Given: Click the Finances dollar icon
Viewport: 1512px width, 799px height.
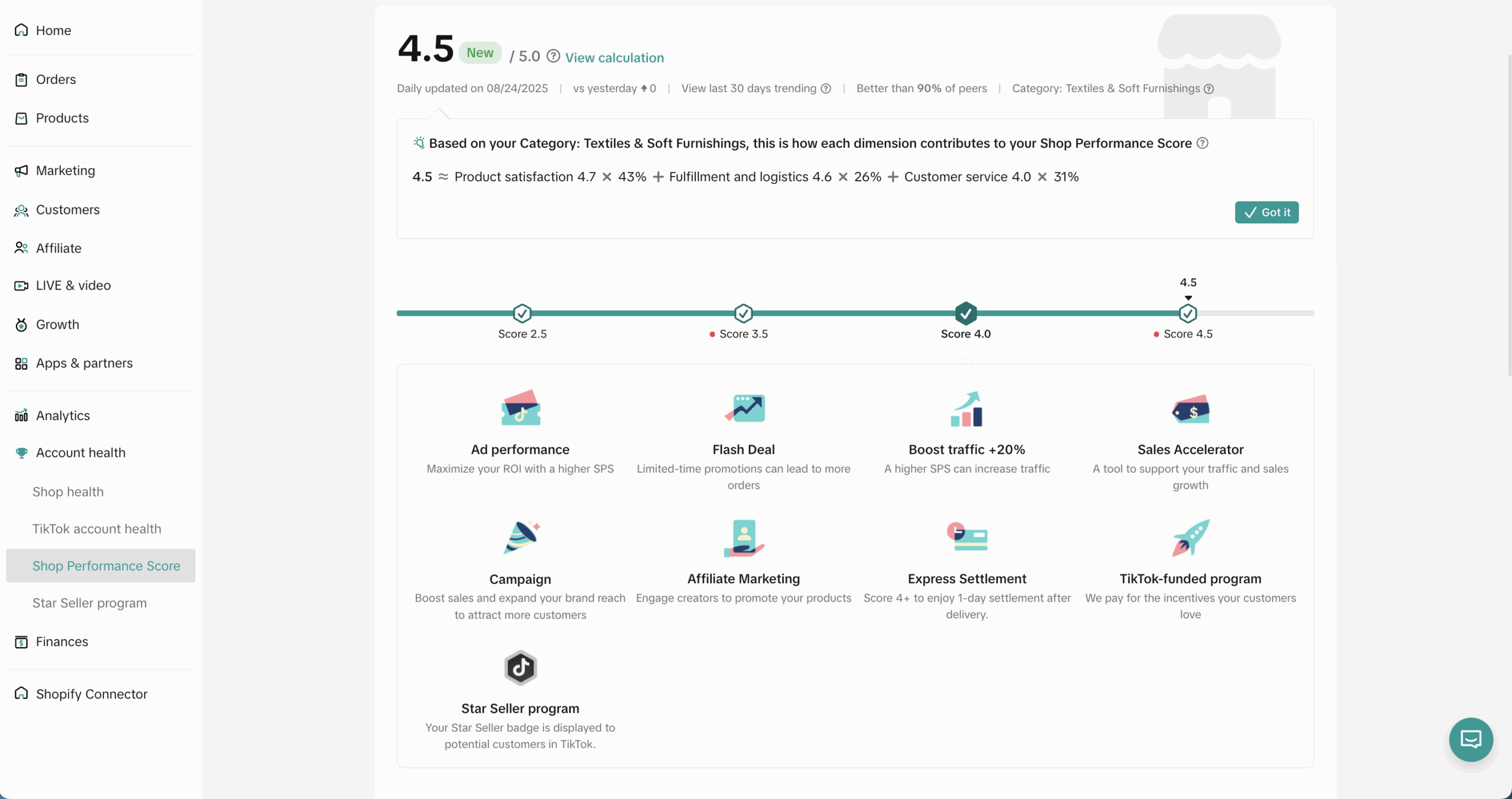Looking at the screenshot, I should click(21, 642).
